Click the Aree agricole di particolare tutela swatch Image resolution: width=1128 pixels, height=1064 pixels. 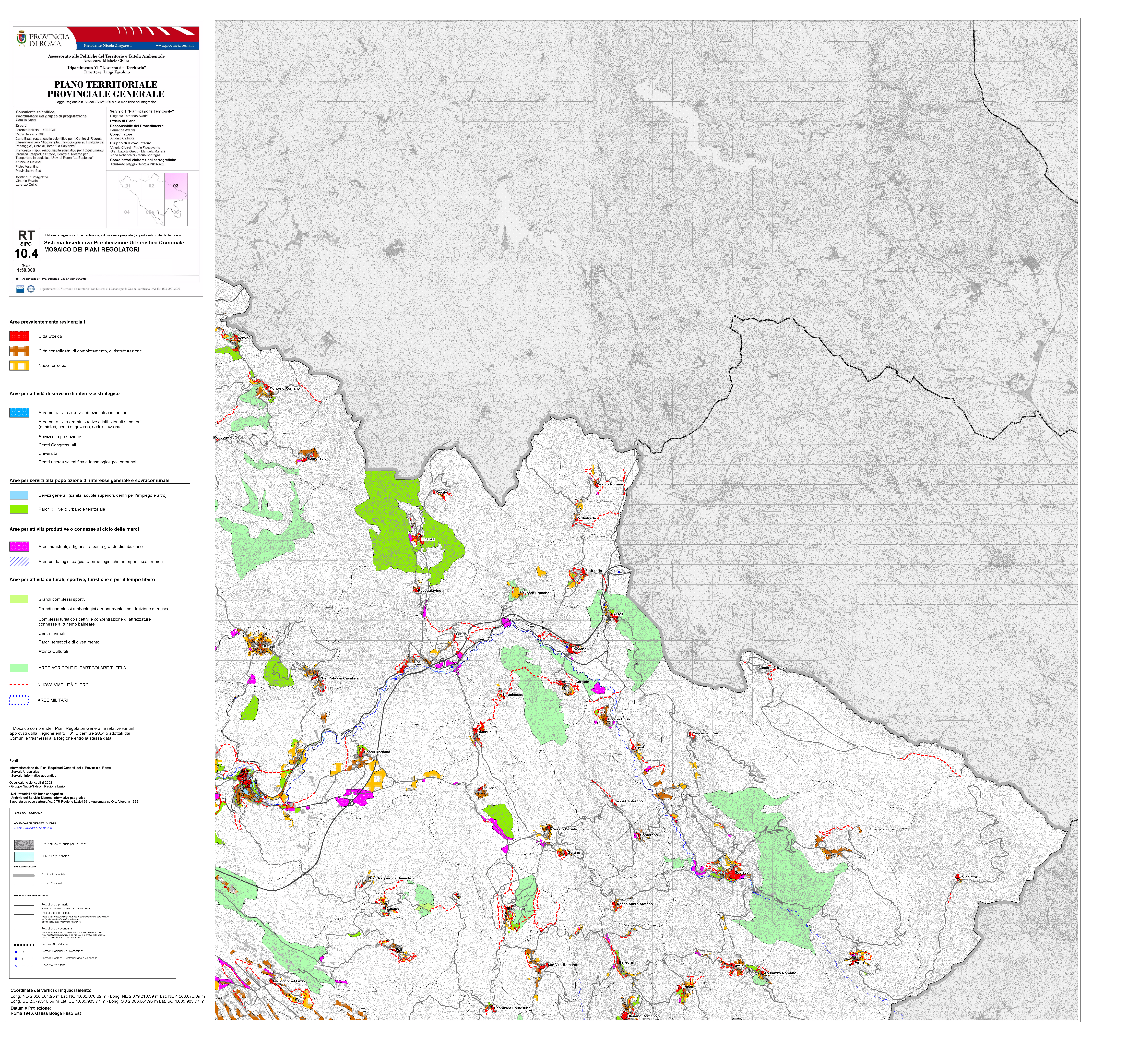pyautogui.click(x=19, y=668)
